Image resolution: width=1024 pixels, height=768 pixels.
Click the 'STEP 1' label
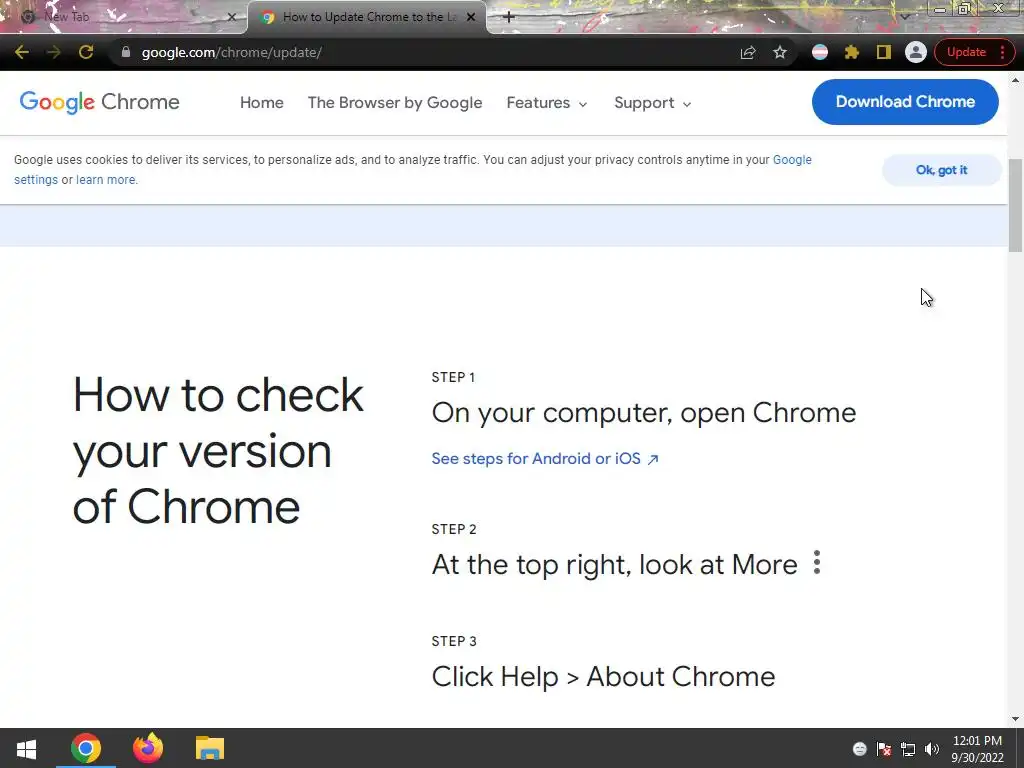click(453, 377)
